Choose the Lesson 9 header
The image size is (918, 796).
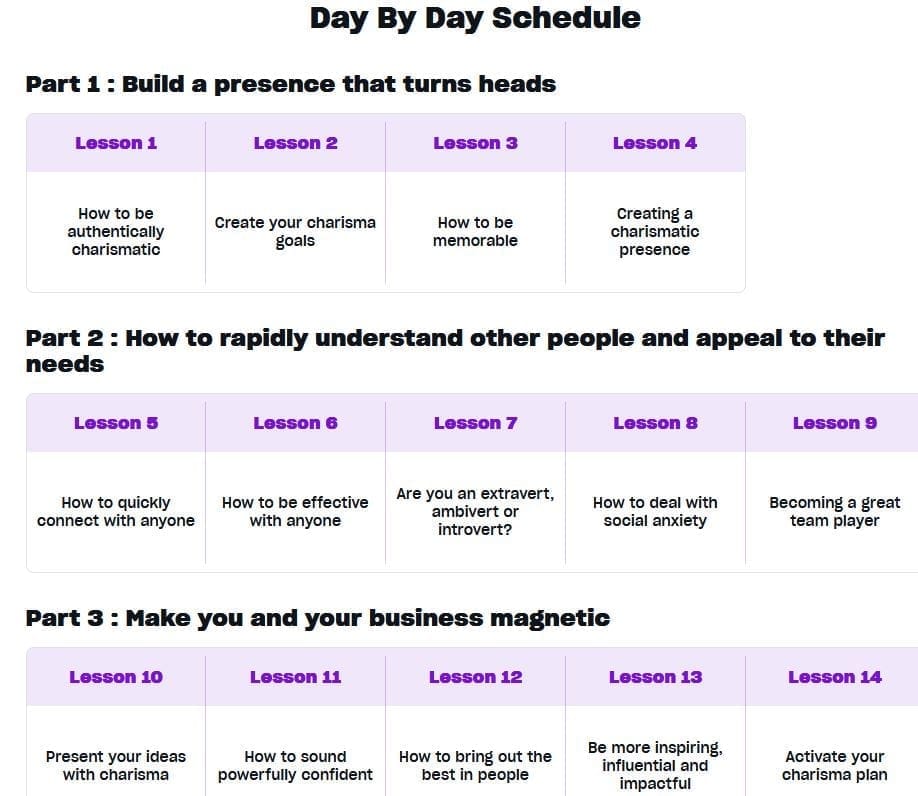tap(834, 423)
